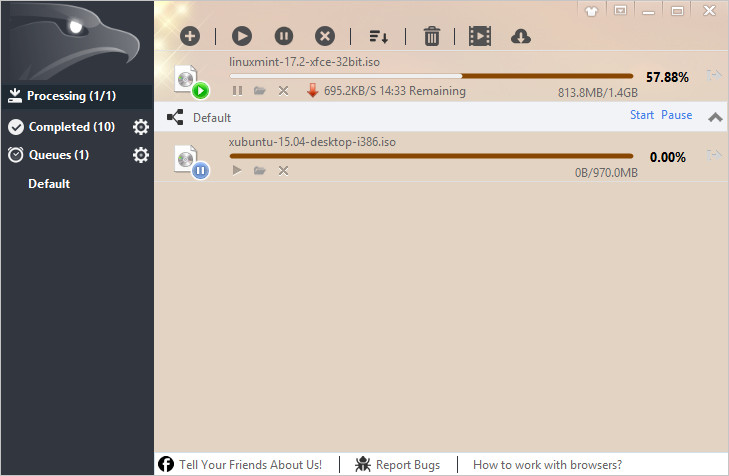Open folder of linuxmint-17.2-xfce-32bit.iso
This screenshot has width=729, height=476.
259,91
